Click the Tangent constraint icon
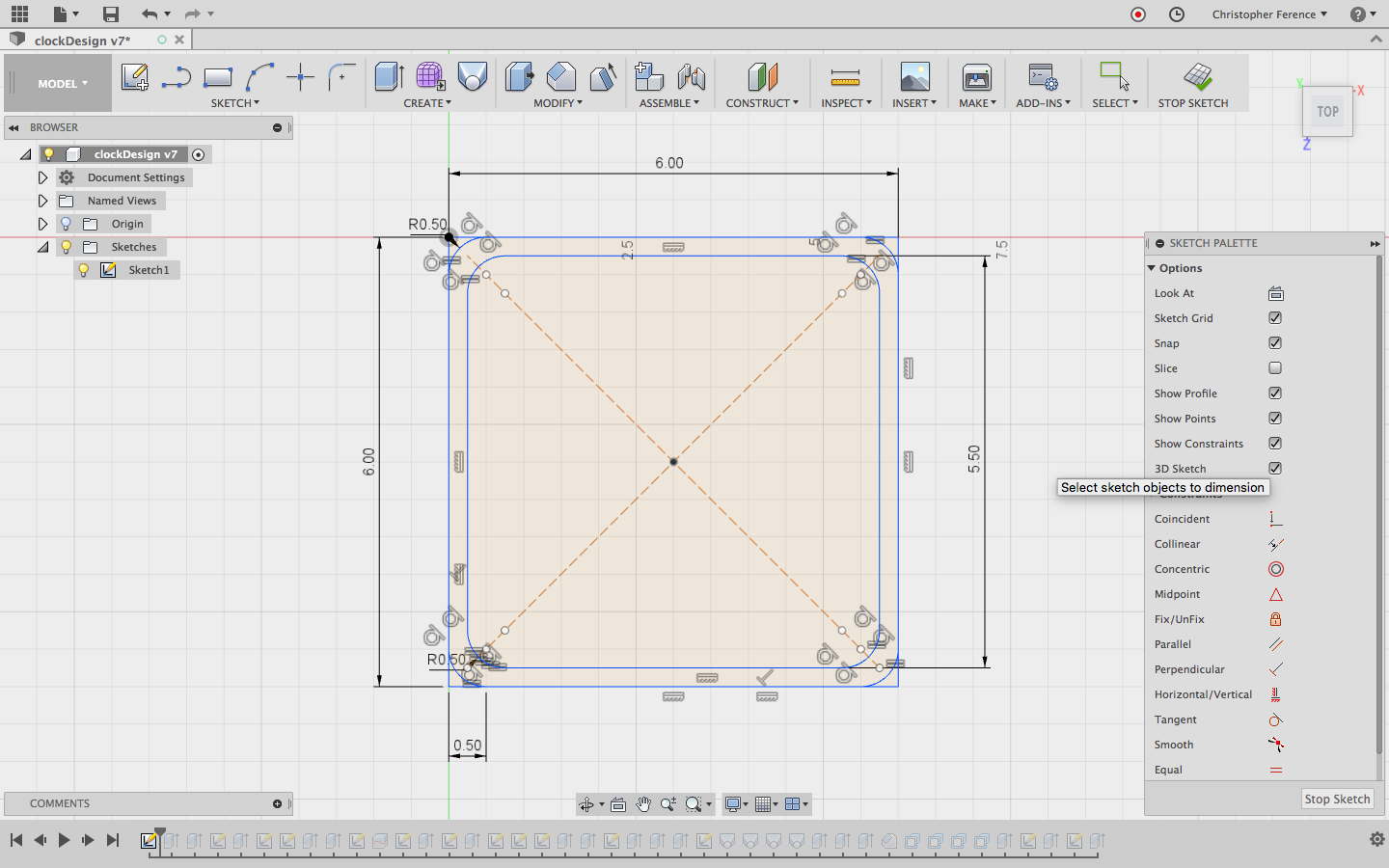1389x868 pixels. (1275, 720)
